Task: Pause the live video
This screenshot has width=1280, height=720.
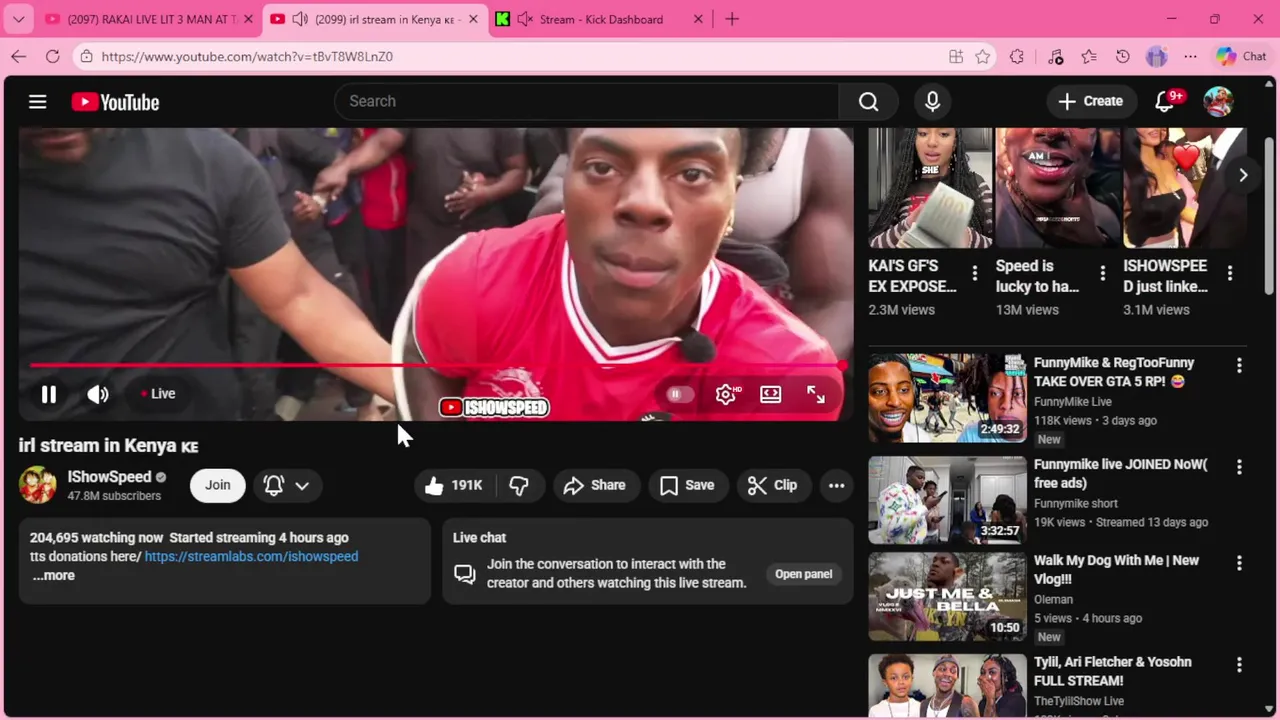Action: tap(48, 394)
